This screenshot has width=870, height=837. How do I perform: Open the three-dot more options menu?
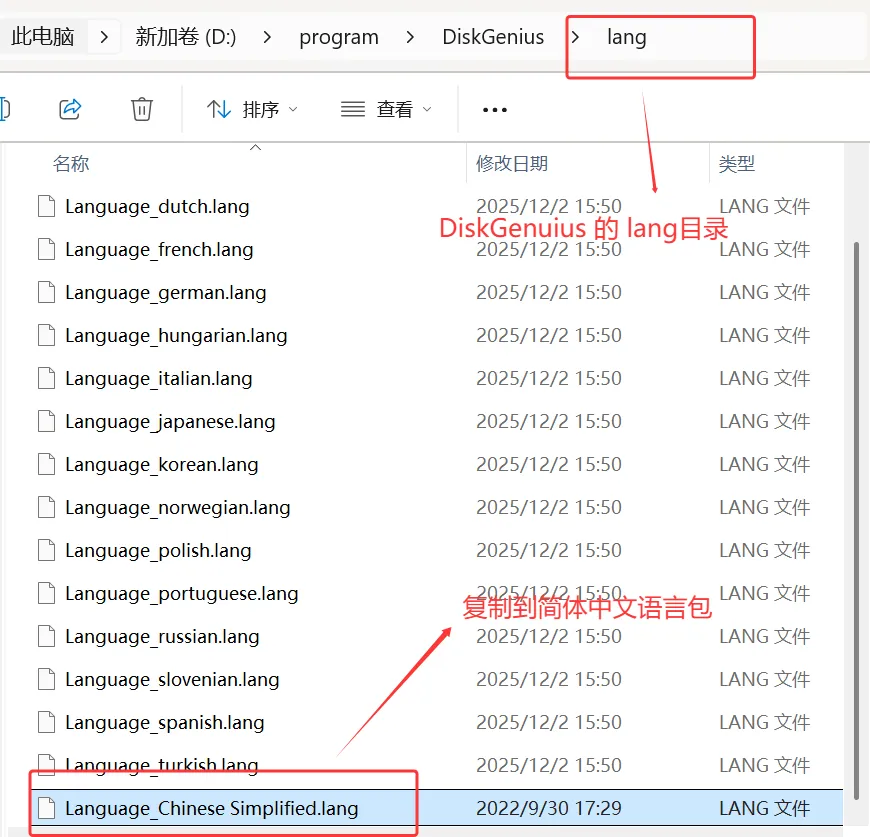tap(494, 110)
